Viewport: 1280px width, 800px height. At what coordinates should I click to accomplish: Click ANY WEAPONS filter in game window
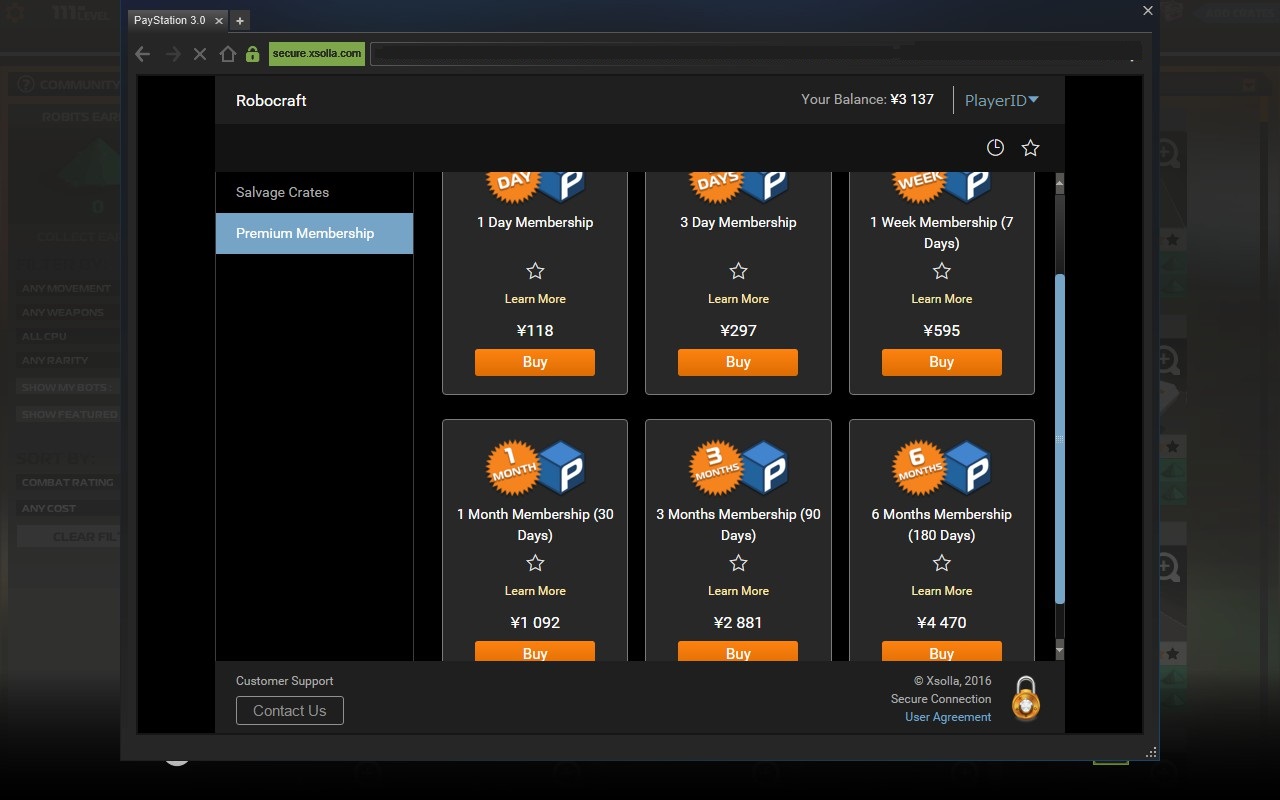(67, 313)
